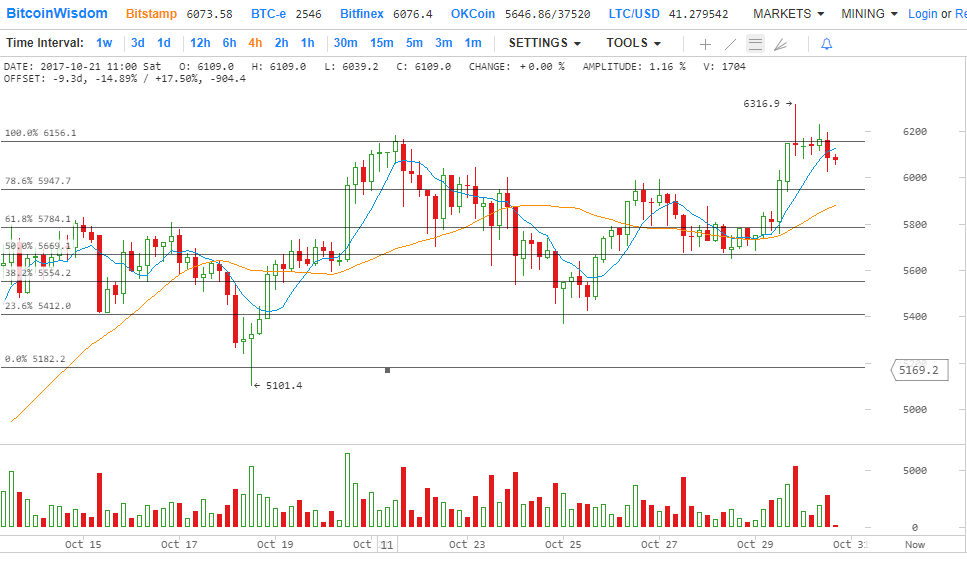Image resolution: width=967 pixels, height=561 pixels.
Task: Expand the TOOLS dropdown menu
Action: coord(633,43)
